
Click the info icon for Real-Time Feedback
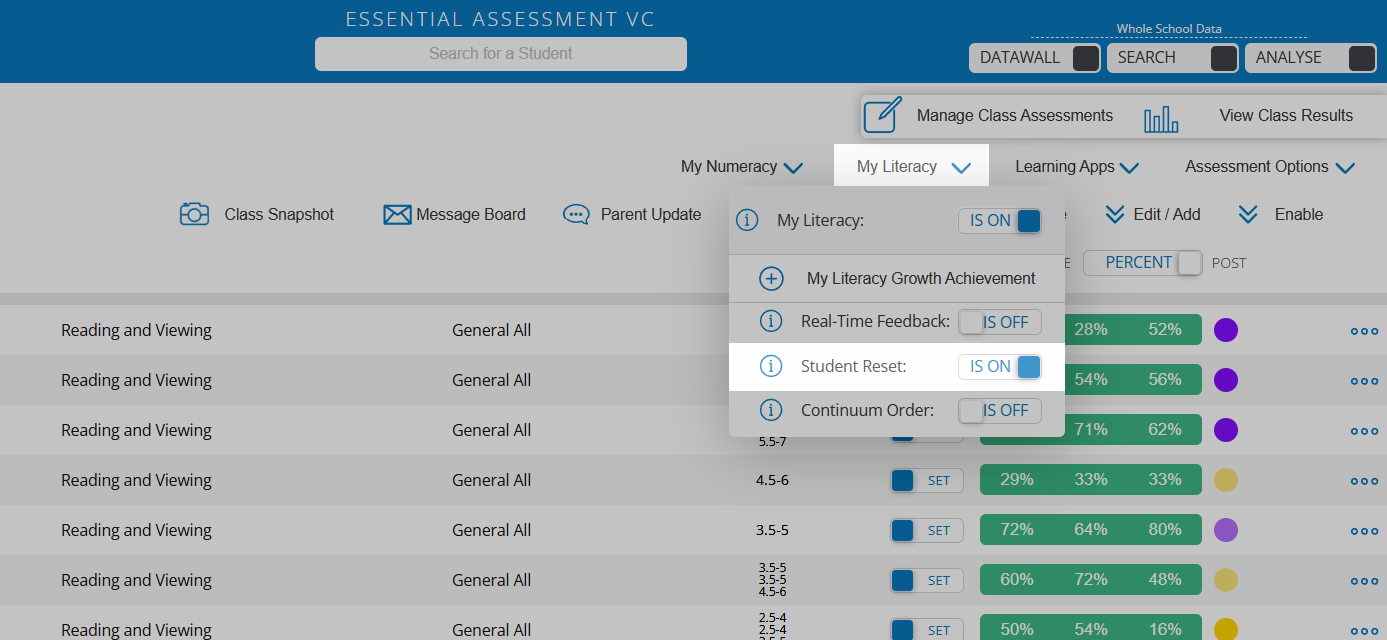(x=771, y=321)
